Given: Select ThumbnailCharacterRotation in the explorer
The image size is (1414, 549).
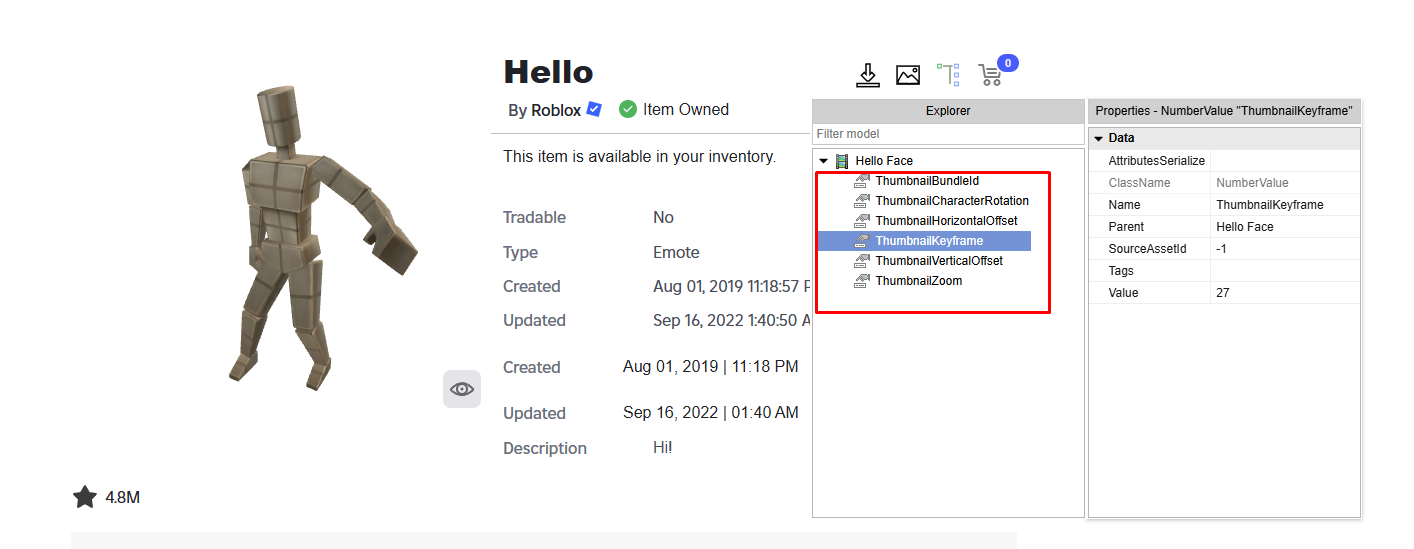Looking at the screenshot, I should [x=951, y=201].
